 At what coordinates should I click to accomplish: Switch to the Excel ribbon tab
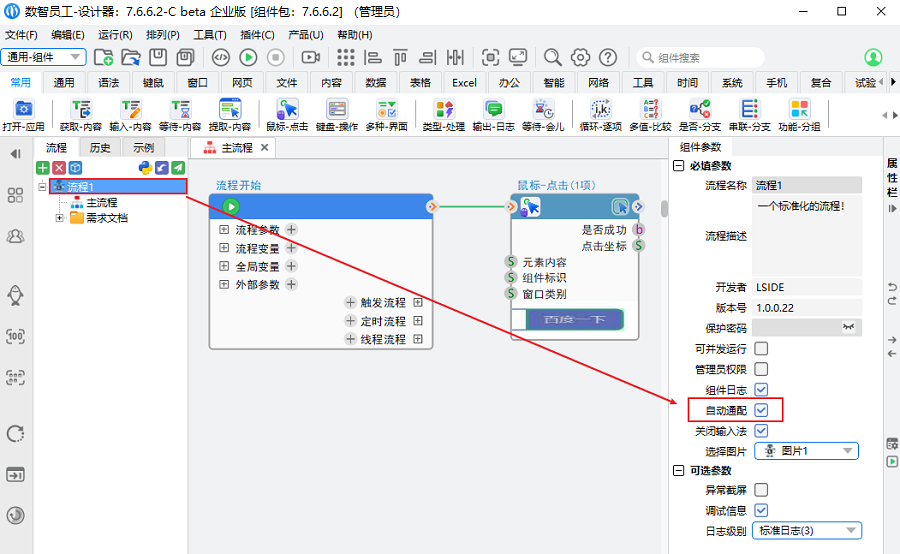(464, 83)
